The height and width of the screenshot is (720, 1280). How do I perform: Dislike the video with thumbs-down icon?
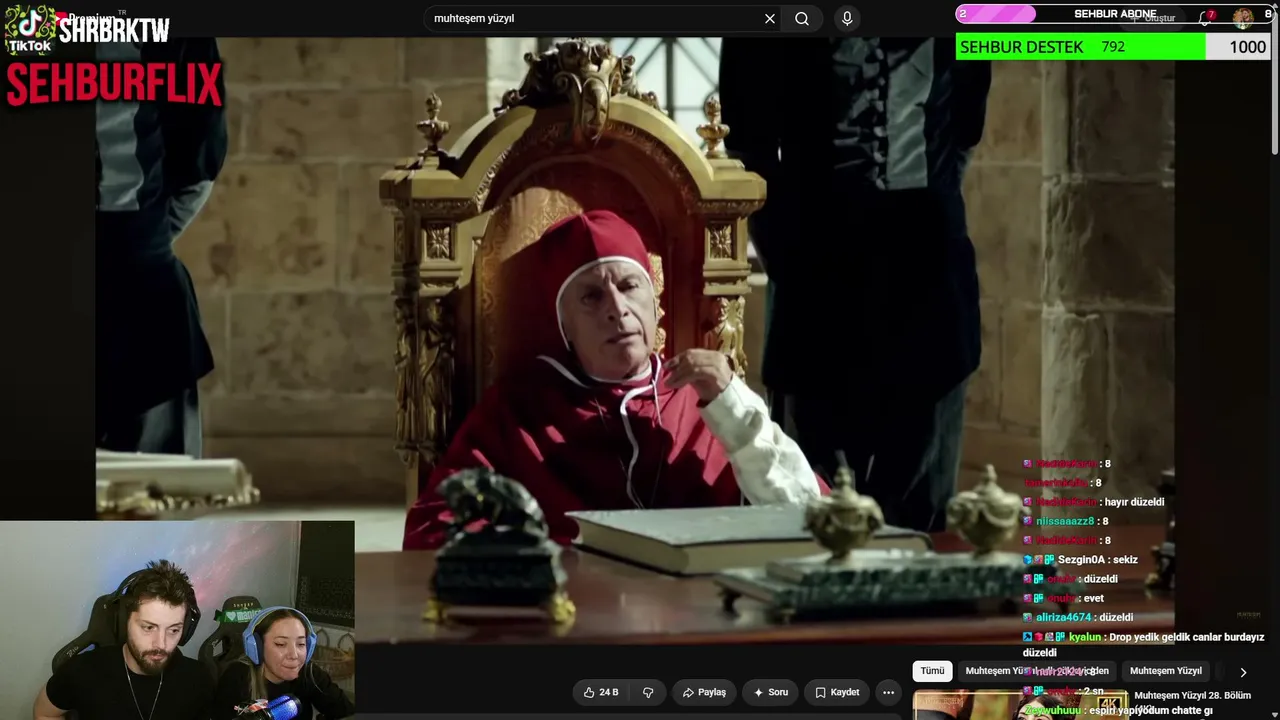tap(648, 692)
